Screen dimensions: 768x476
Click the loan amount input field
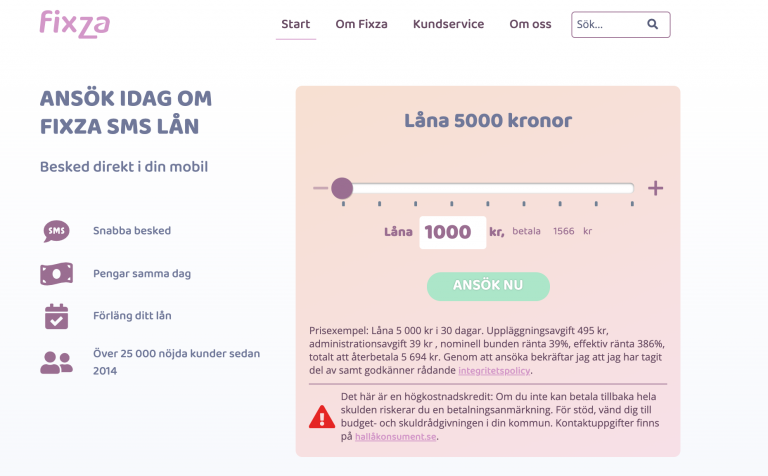coord(452,232)
